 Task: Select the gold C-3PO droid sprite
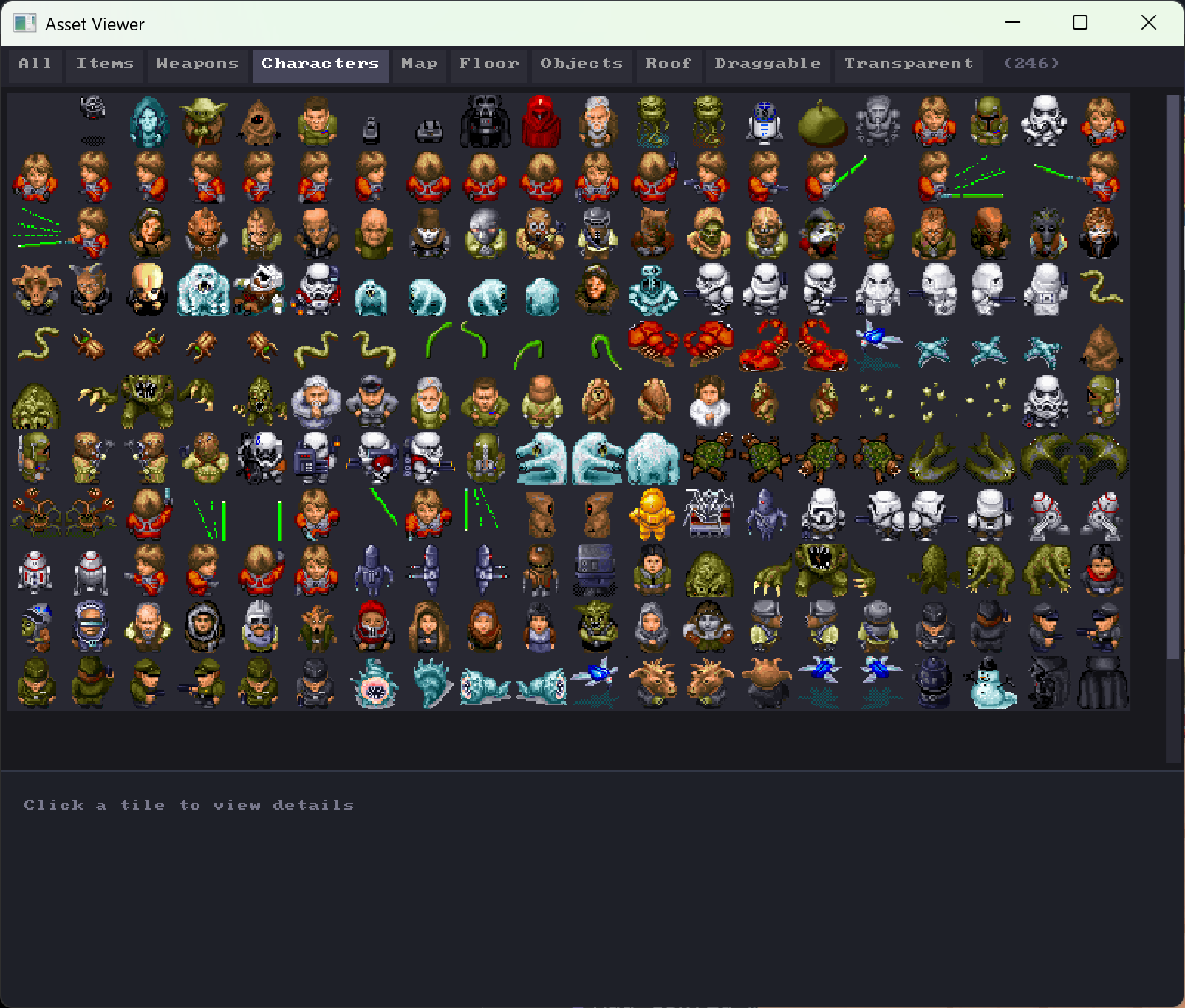pyautogui.click(x=652, y=514)
